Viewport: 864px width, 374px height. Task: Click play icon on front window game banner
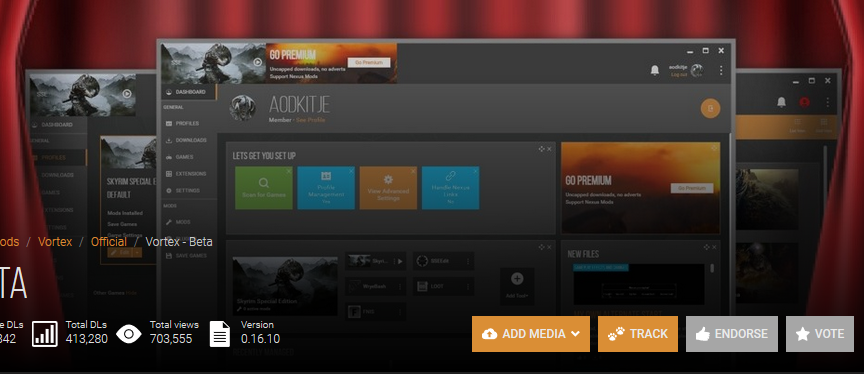257,63
